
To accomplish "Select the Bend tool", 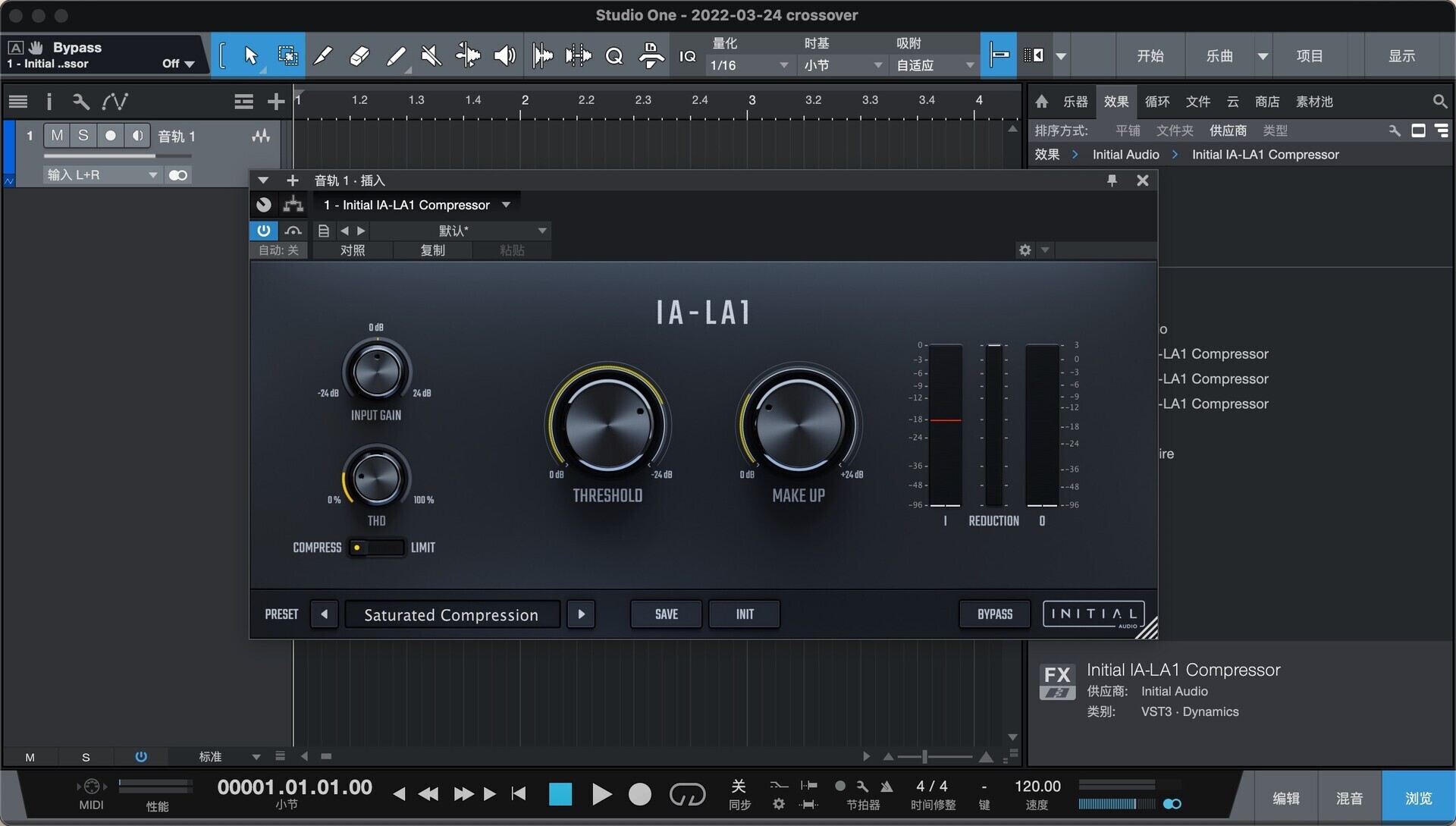I will click(468, 55).
